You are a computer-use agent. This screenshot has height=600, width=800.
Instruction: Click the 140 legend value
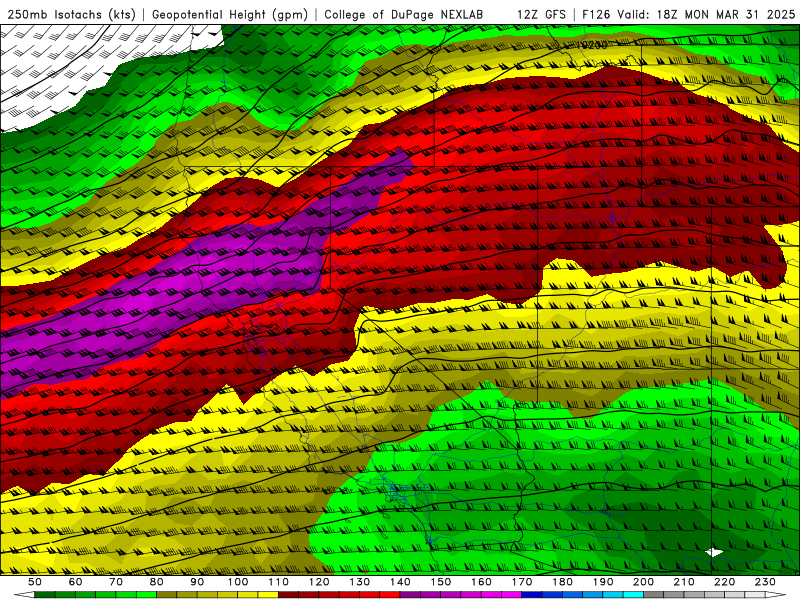[400, 582]
